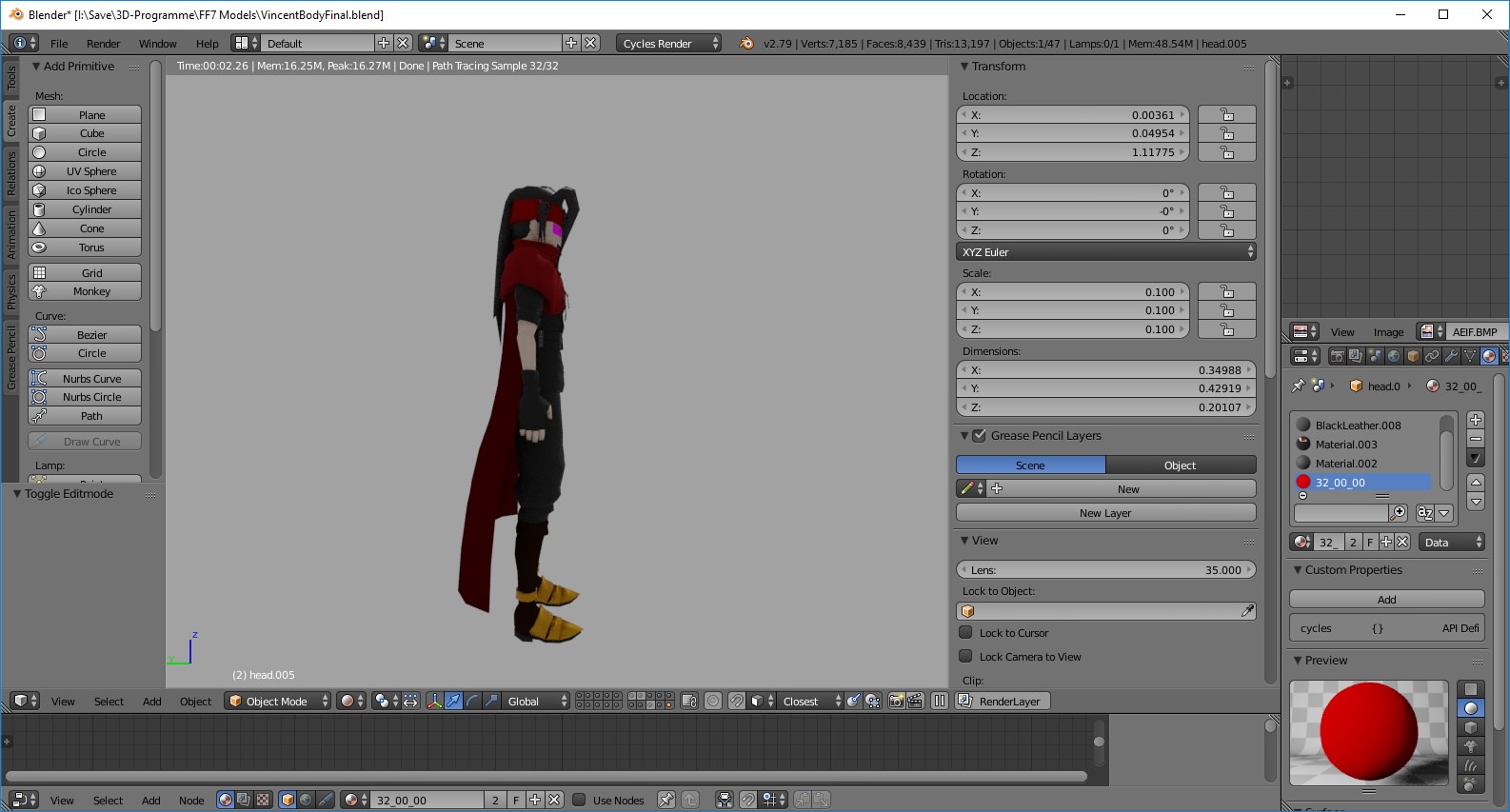This screenshot has height=812, width=1510.
Task: Click the New Layer button
Action: pyautogui.click(x=1106, y=513)
